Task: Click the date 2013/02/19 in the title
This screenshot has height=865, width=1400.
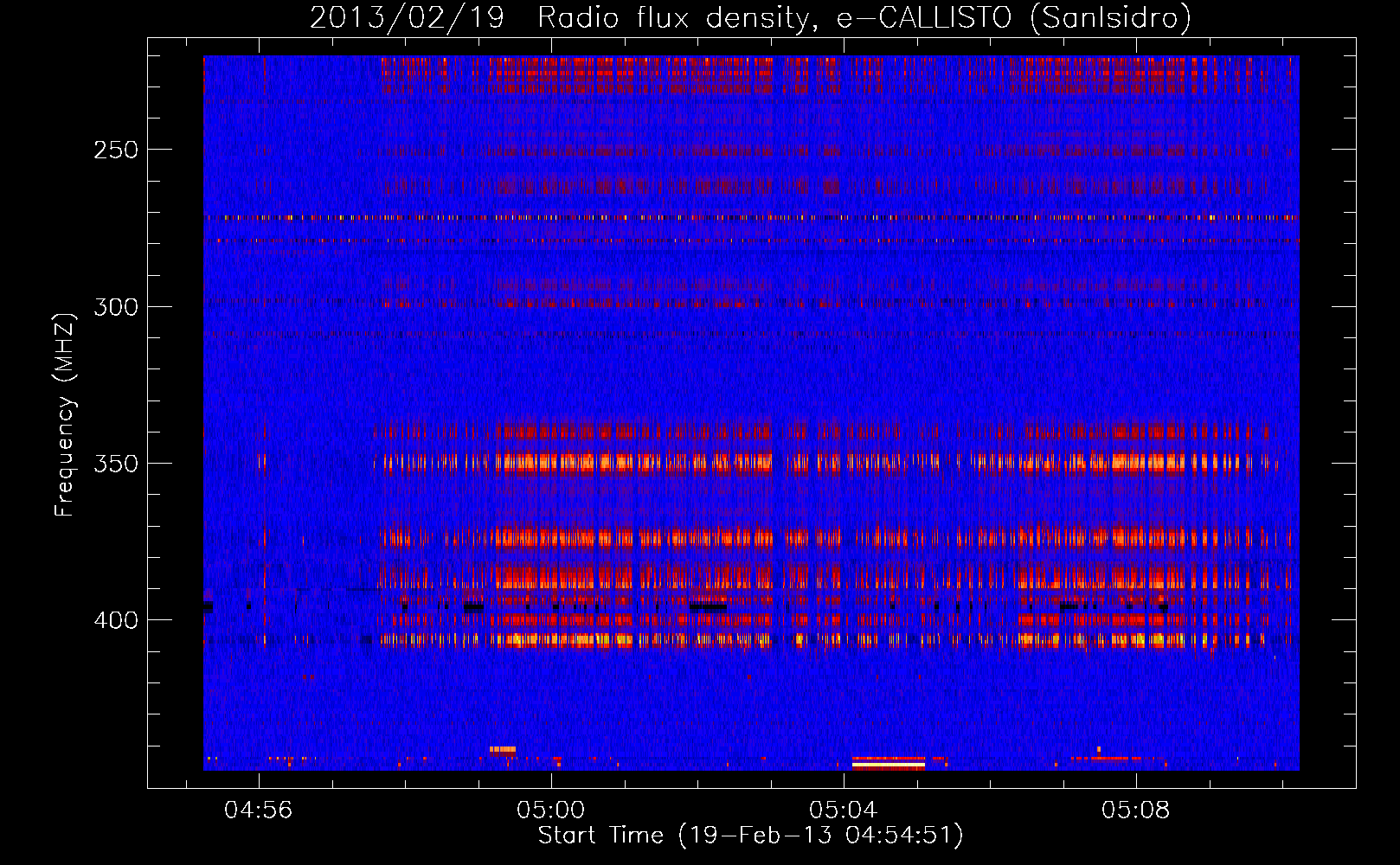Action: 407,17
